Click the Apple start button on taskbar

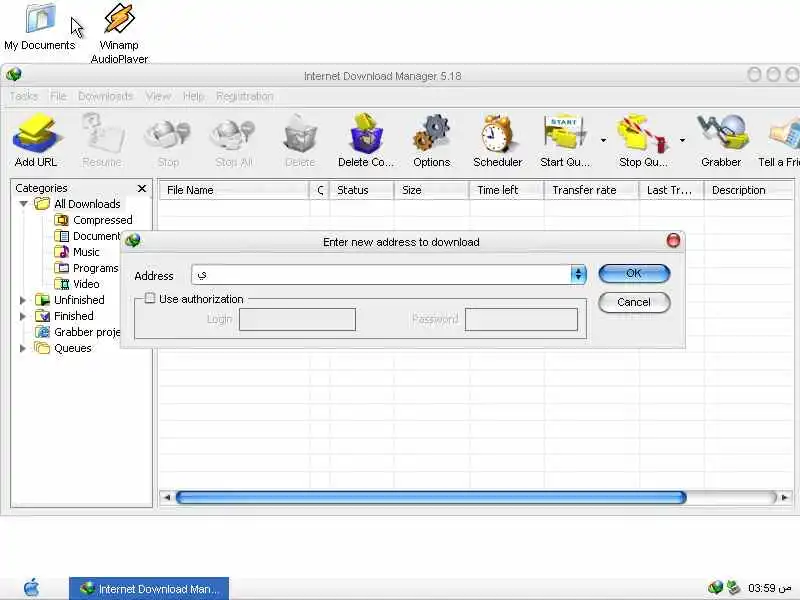(x=32, y=587)
